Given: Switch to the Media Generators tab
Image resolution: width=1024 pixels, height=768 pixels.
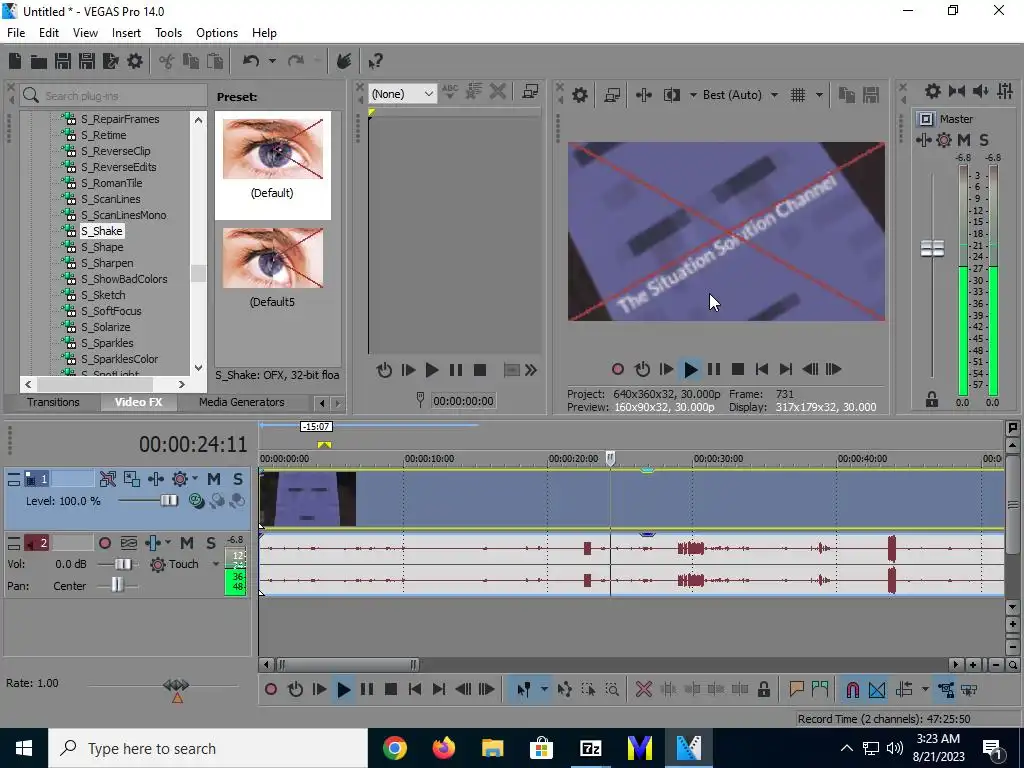Looking at the screenshot, I should (242, 402).
